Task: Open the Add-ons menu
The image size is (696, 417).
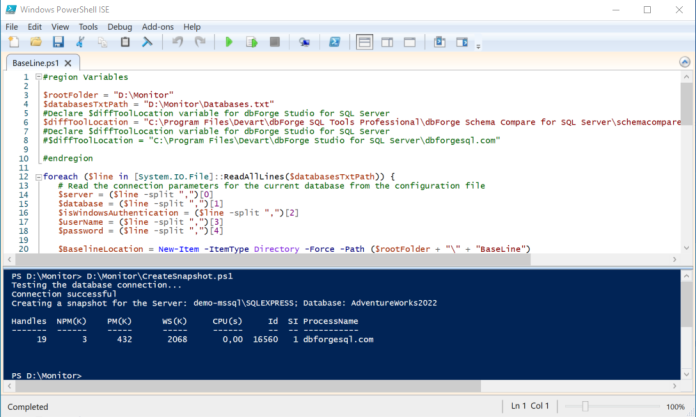Action: pos(158,27)
